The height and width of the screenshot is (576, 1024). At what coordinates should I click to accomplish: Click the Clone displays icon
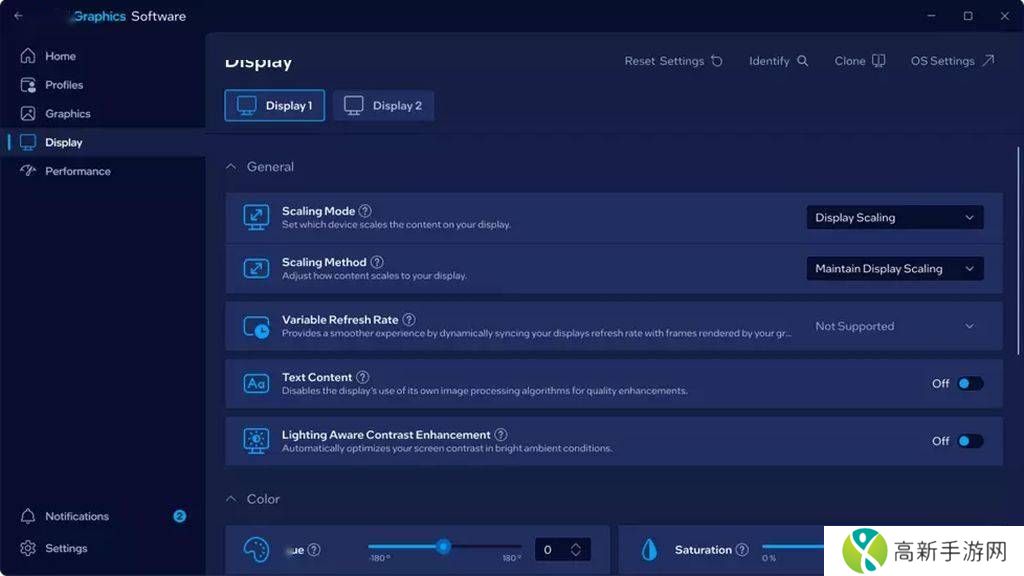point(878,61)
